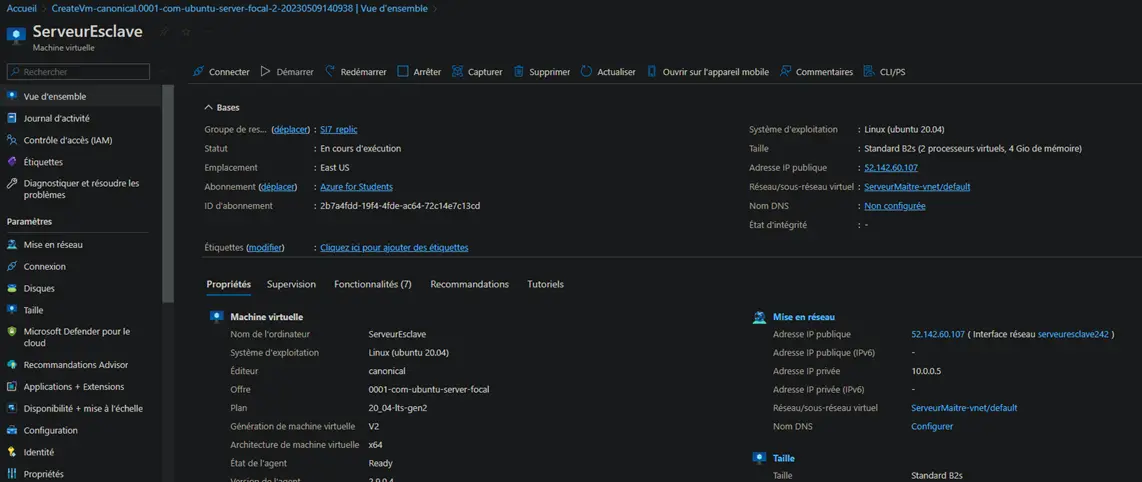Click Configurer link for Nom DNS

coord(932,426)
